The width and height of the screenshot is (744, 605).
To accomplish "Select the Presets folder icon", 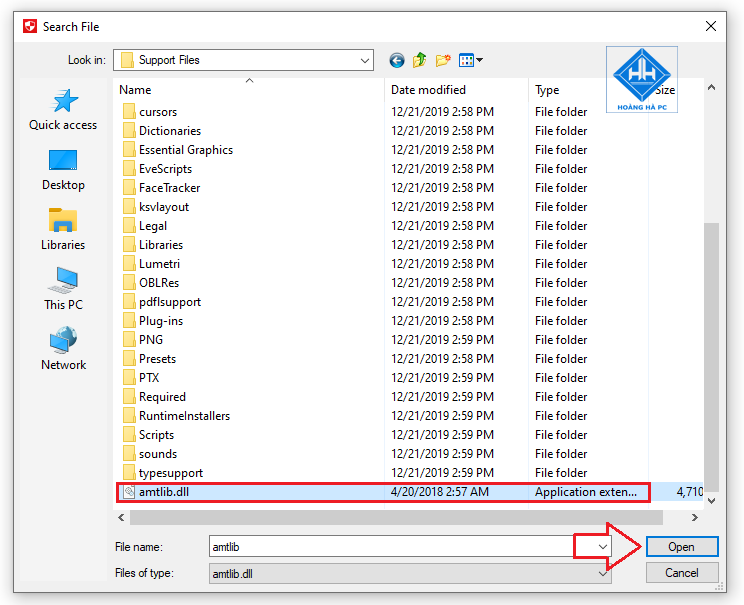I will (129, 359).
